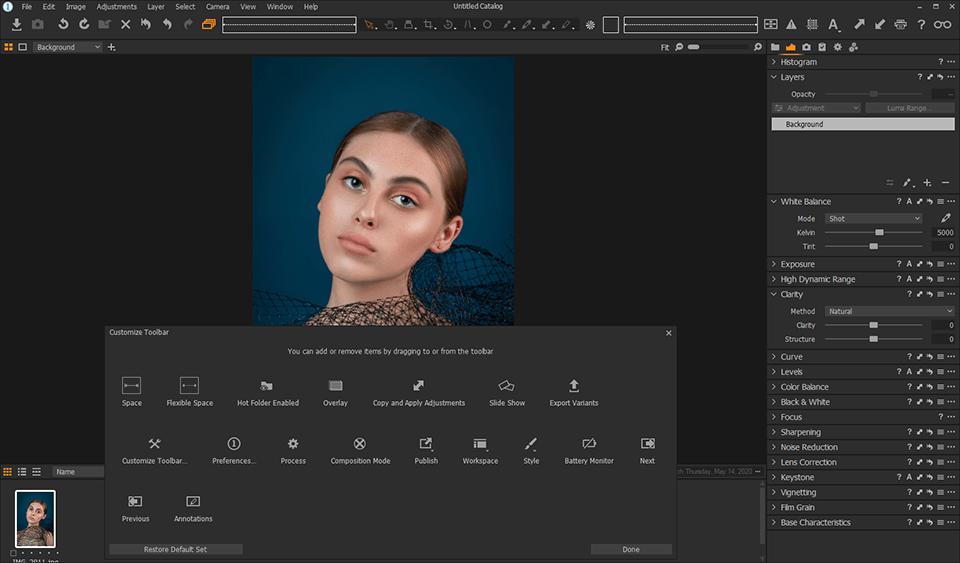
Task: Click the Slide Show item in Customize Toolbar
Action: [506, 392]
